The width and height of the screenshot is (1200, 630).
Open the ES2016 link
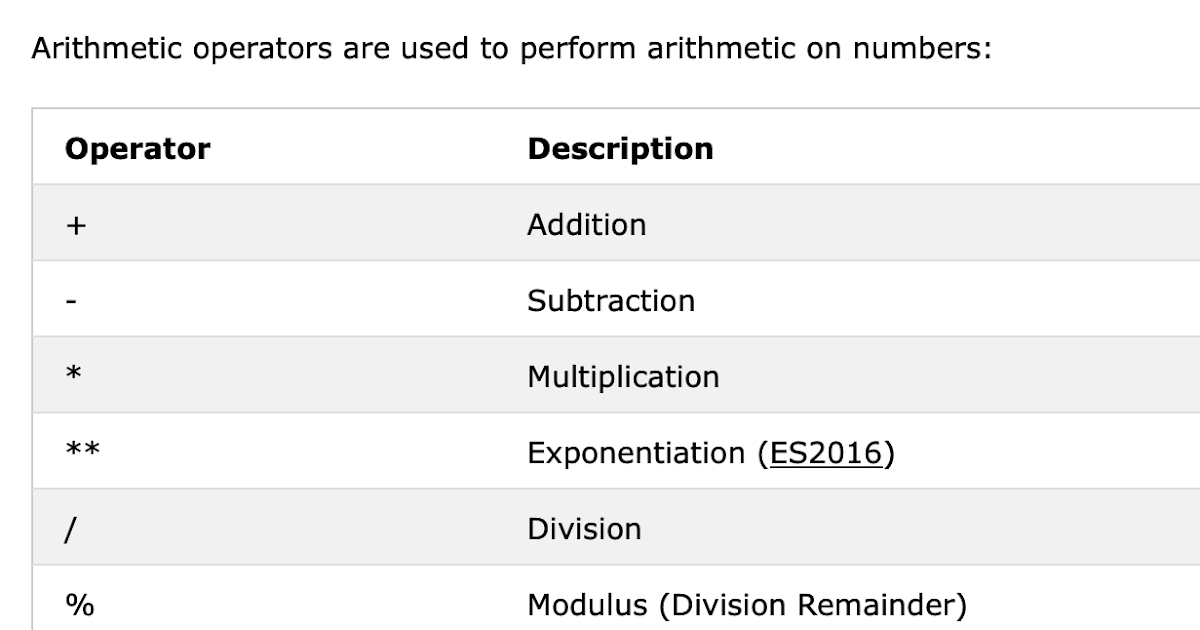[x=823, y=454]
